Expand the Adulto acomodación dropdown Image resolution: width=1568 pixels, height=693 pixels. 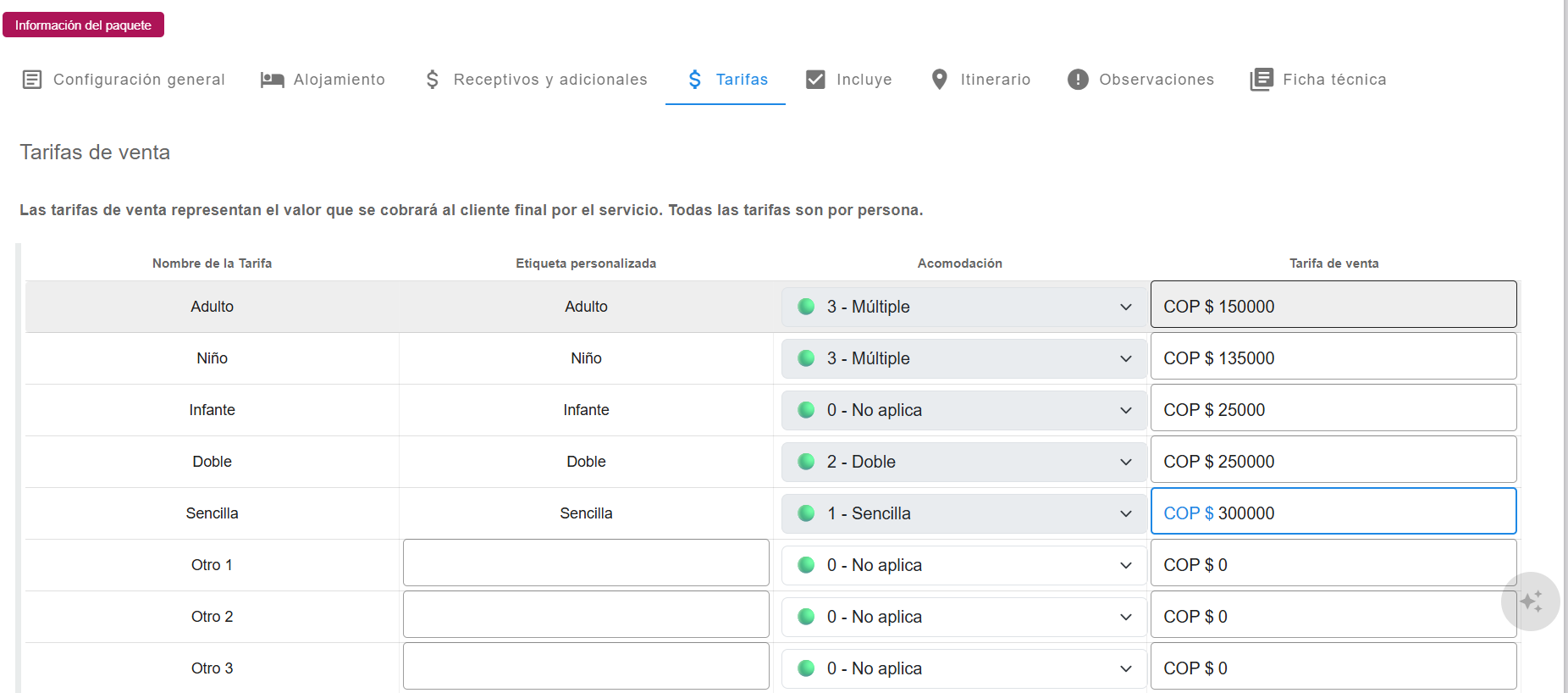point(963,307)
